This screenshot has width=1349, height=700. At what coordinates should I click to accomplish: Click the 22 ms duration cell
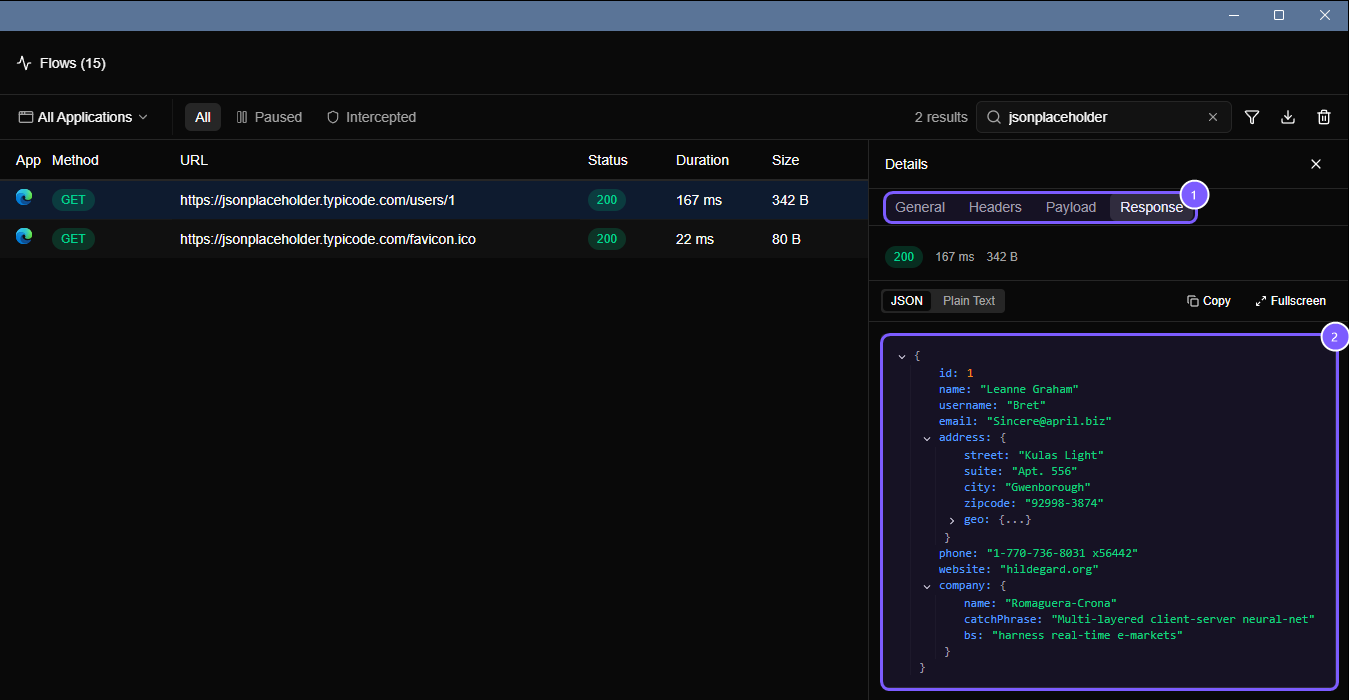coord(695,239)
